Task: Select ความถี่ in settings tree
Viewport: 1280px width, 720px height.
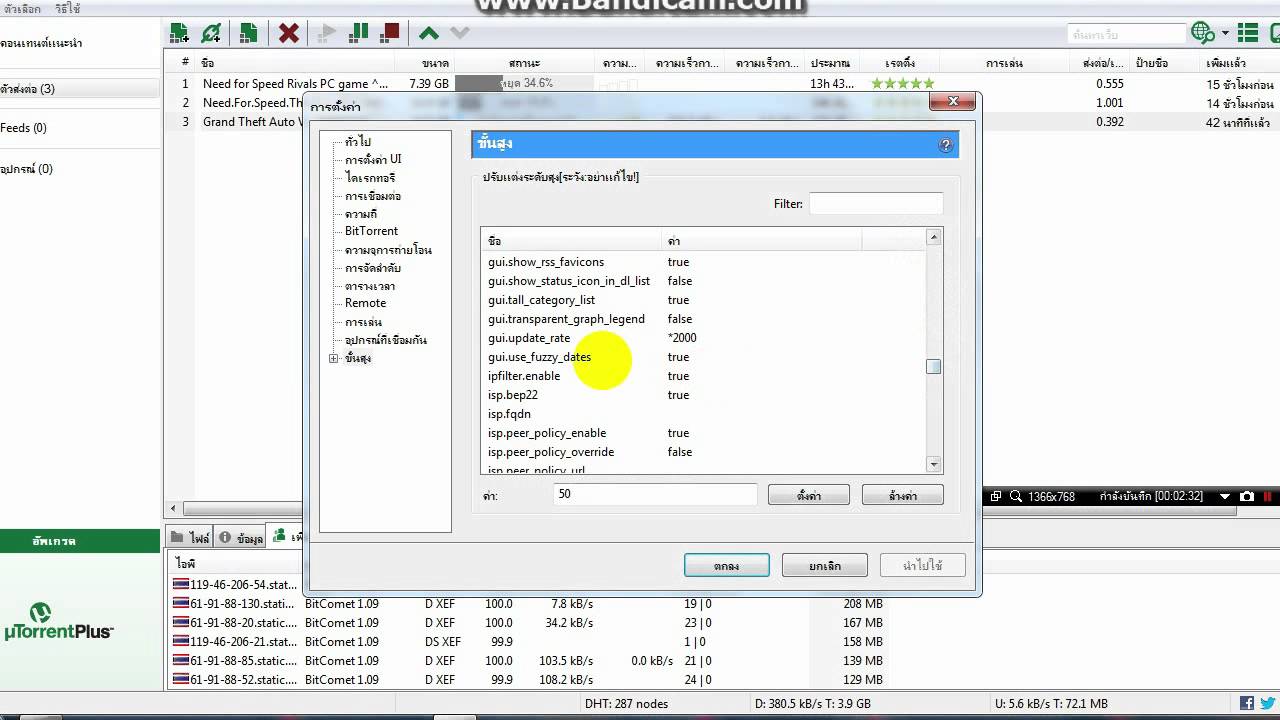Action: click(x=361, y=214)
